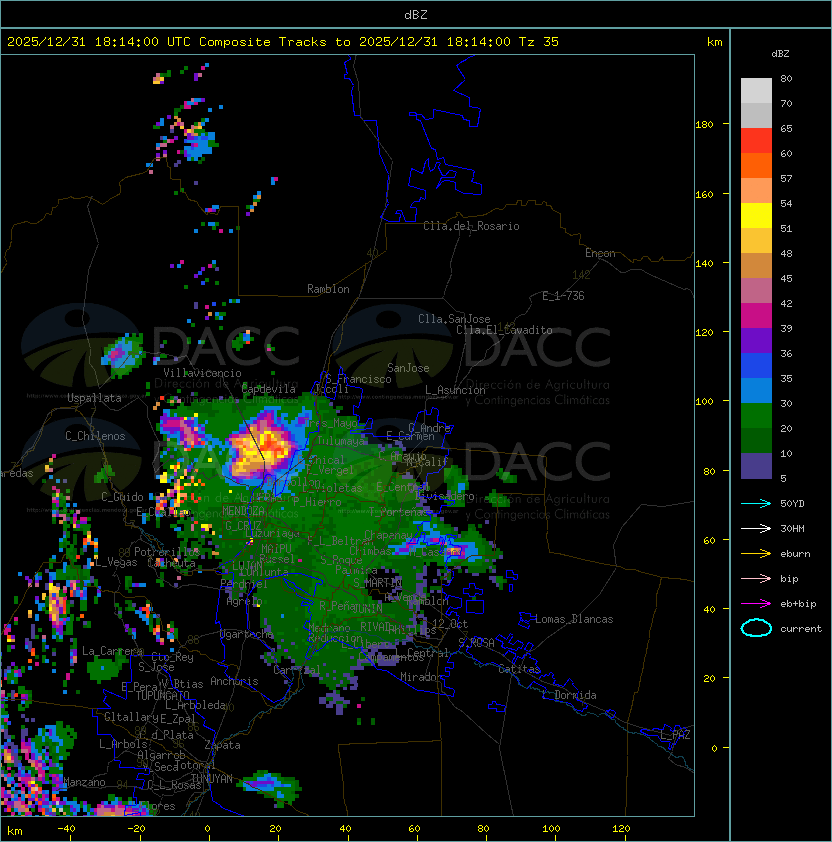832x842 pixels.
Task: Click the Mirador place label
Action: [x=422, y=677]
